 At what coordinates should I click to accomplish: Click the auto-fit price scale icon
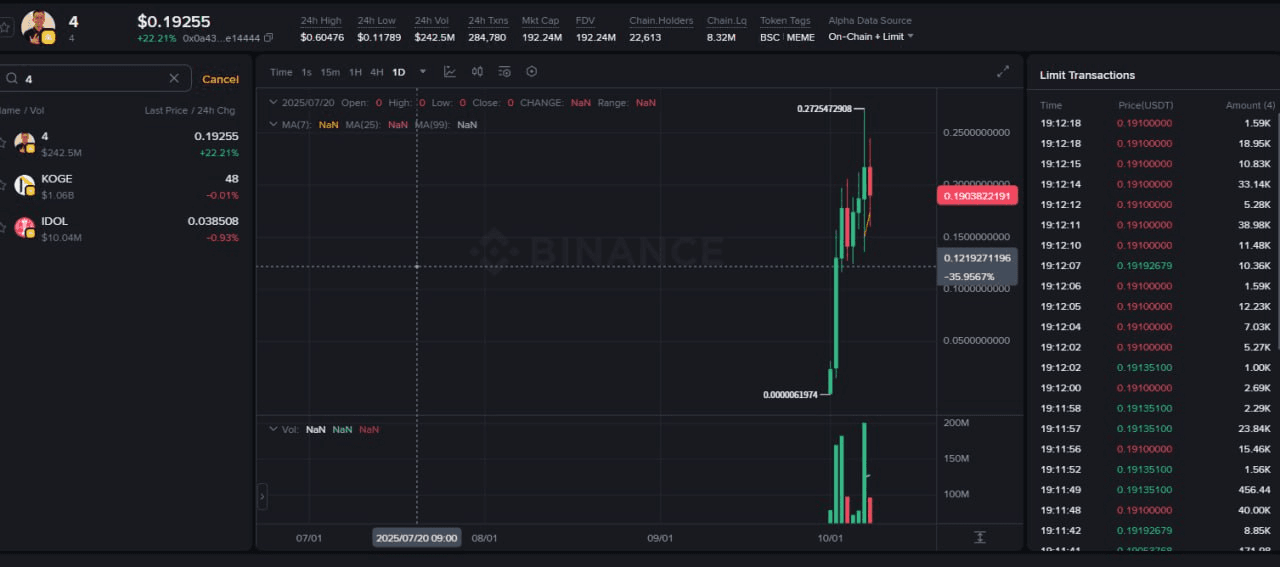[979, 537]
